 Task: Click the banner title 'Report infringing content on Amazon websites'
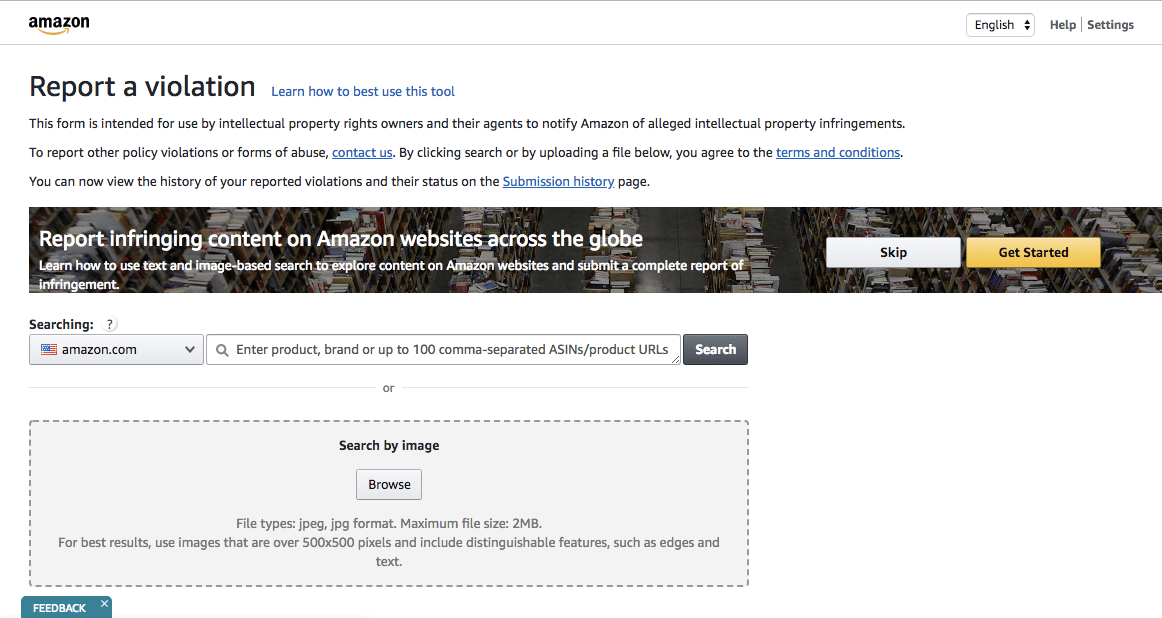pos(341,239)
